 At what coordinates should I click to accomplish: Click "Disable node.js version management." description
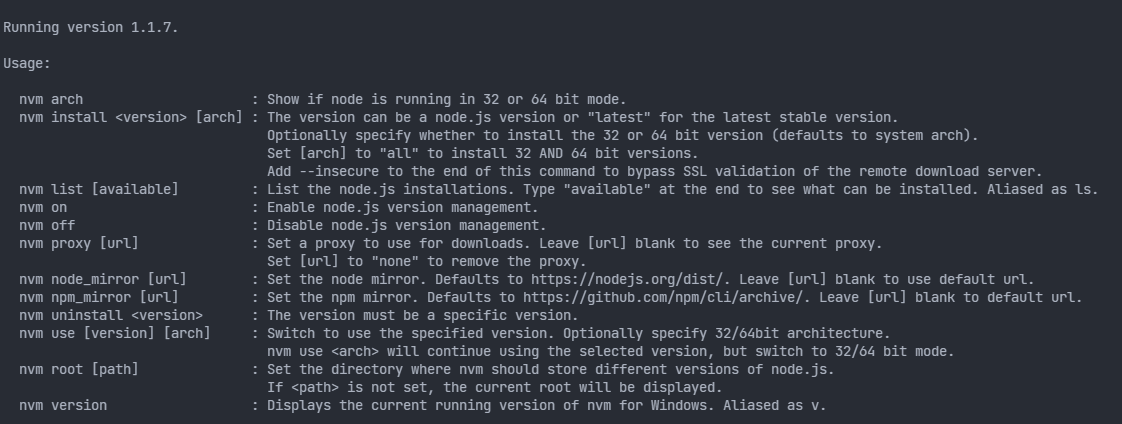[406, 225]
